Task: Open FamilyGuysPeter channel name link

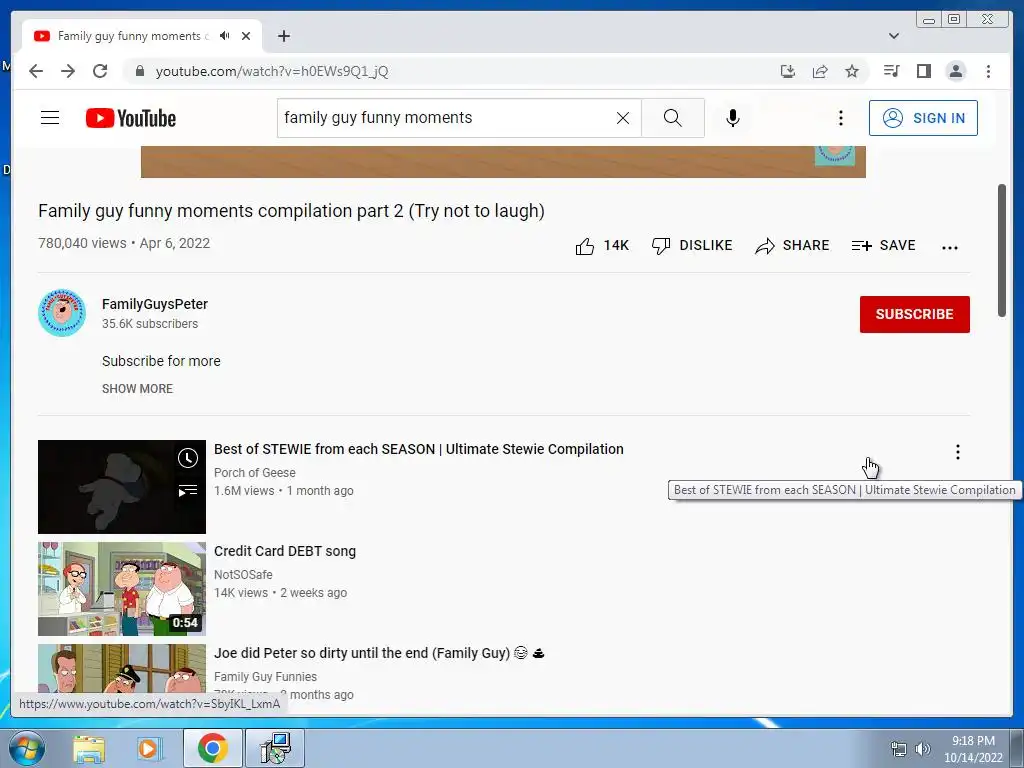Action: pyautogui.click(x=155, y=304)
